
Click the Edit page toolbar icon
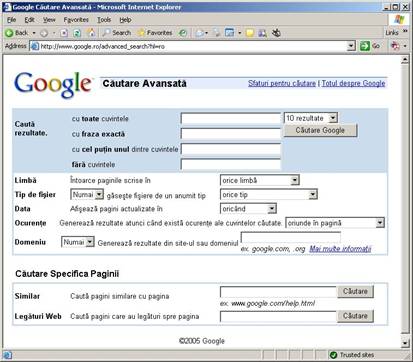[x=230, y=33]
